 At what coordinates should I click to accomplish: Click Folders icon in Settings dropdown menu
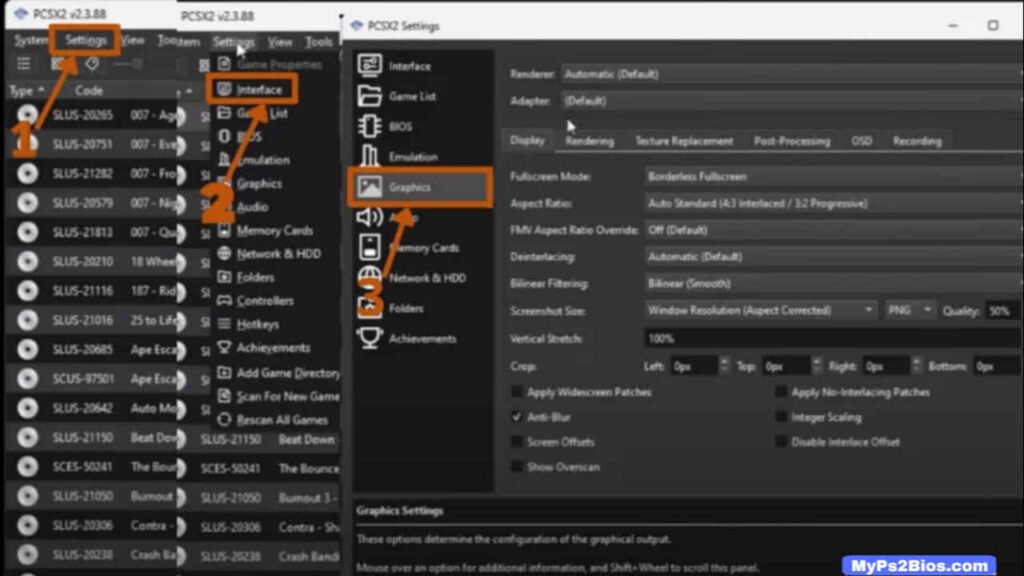pyautogui.click(x=224, y=277)
